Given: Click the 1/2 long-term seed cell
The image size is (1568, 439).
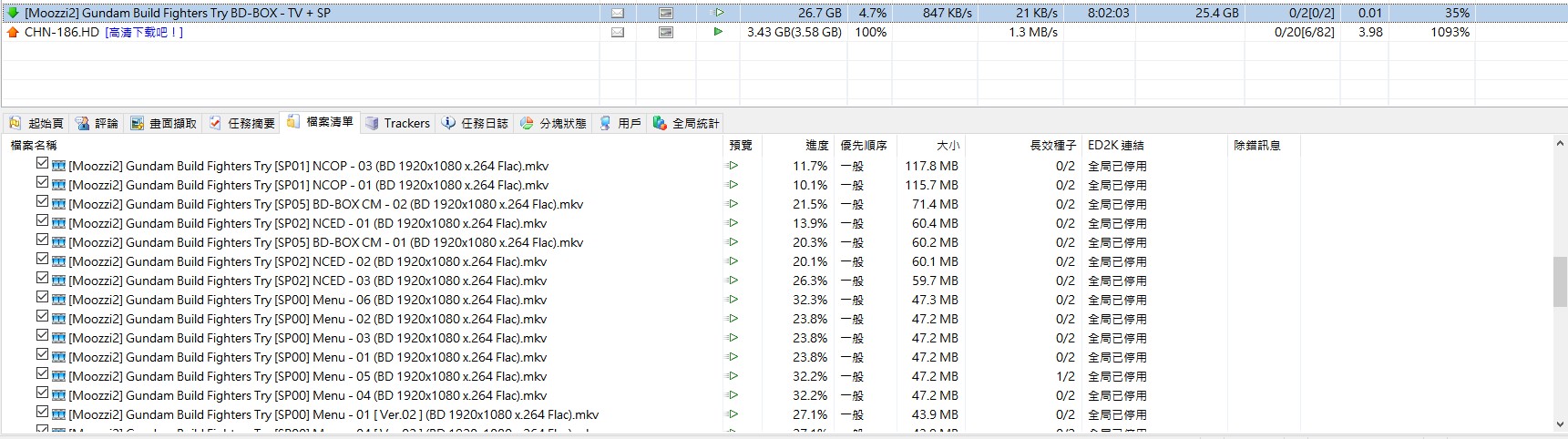Looking at the screenshot, I should (1065, 376).
